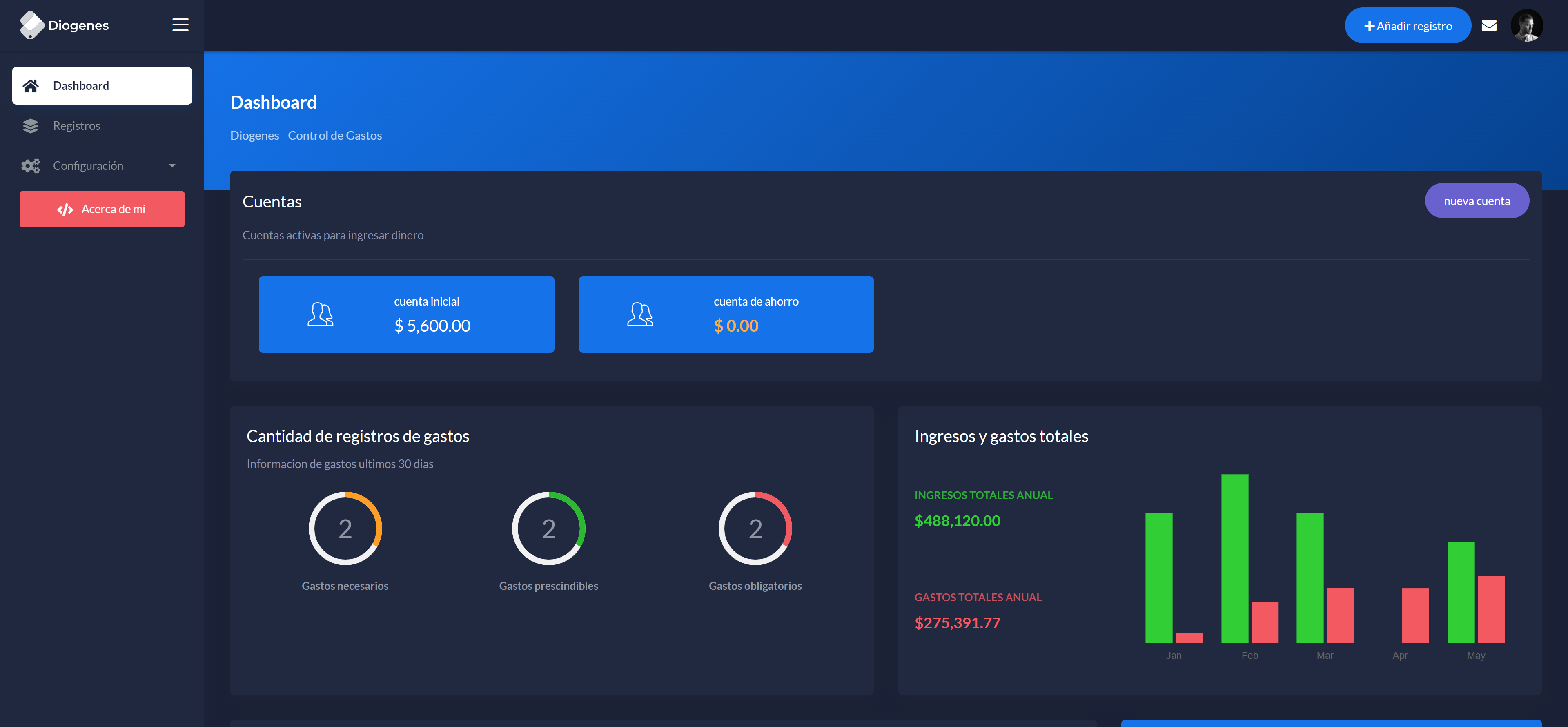Select the Dashboard sidebar tab
This screenshot has height=727, width=1568.
pyautogui.click(x=102, y=86)
